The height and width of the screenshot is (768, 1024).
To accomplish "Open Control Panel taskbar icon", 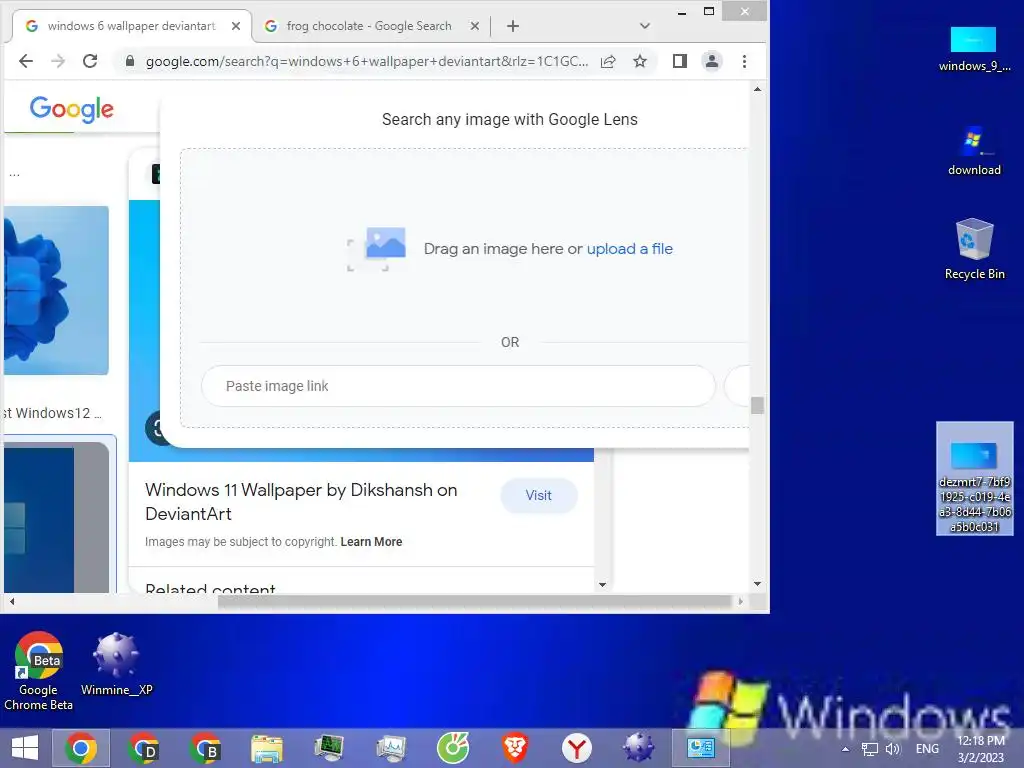I will [700, 748].
